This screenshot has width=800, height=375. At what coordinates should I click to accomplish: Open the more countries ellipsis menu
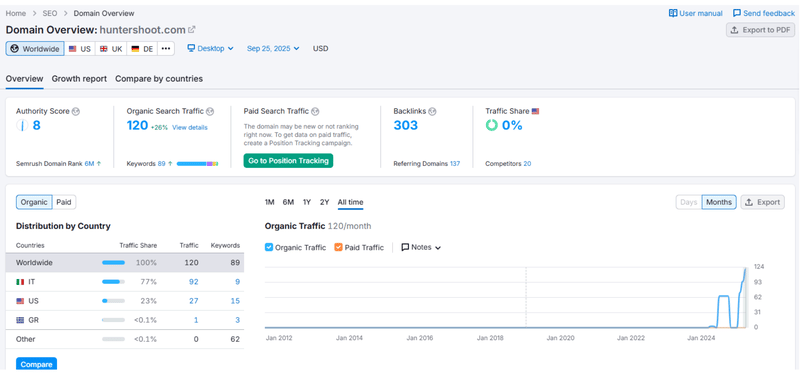click(x=165, y=49)
